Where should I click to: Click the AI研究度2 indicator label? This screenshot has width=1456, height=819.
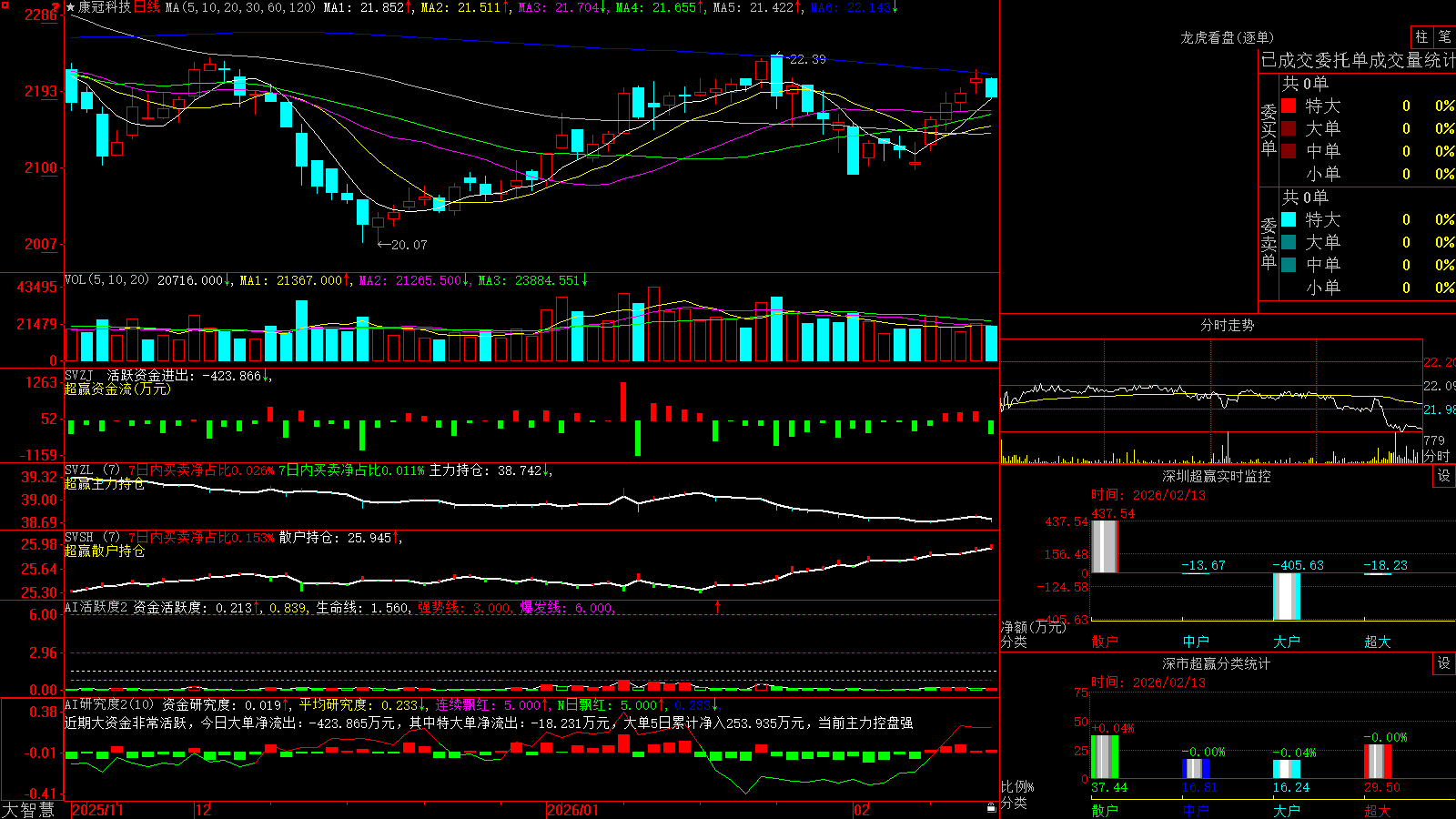click(x=109, y=704)
